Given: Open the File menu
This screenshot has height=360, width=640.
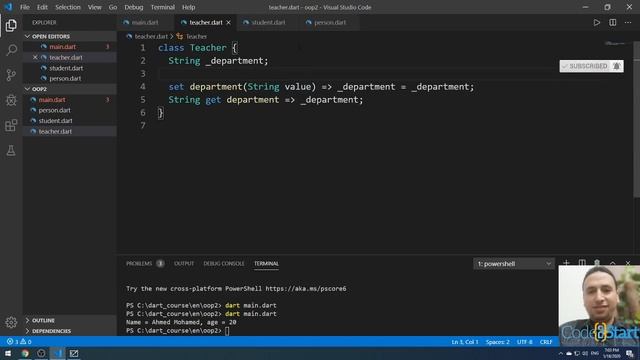Looking at the screenshot, I should pyautogui.click(x=25, y=7).
